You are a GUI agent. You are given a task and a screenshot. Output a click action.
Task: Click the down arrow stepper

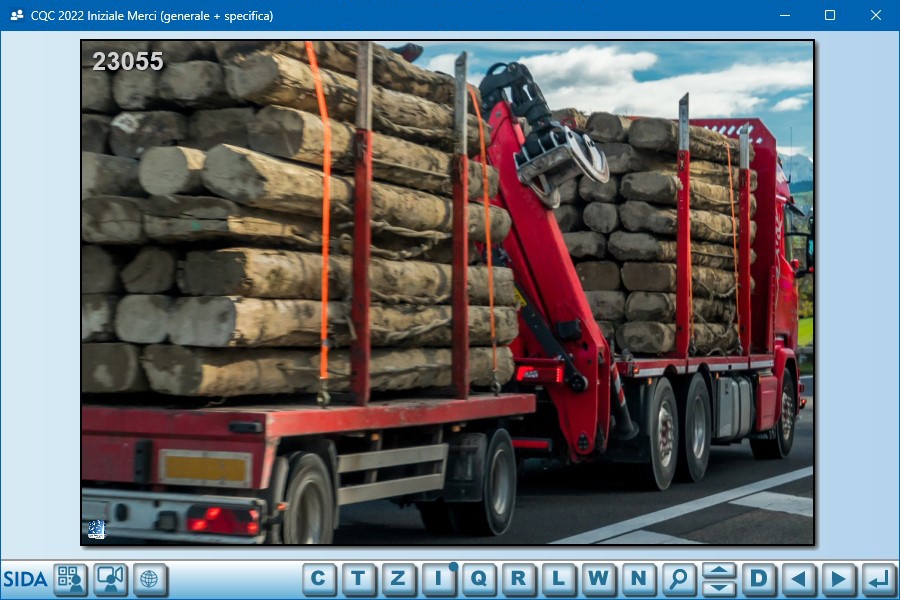[719, 587]
